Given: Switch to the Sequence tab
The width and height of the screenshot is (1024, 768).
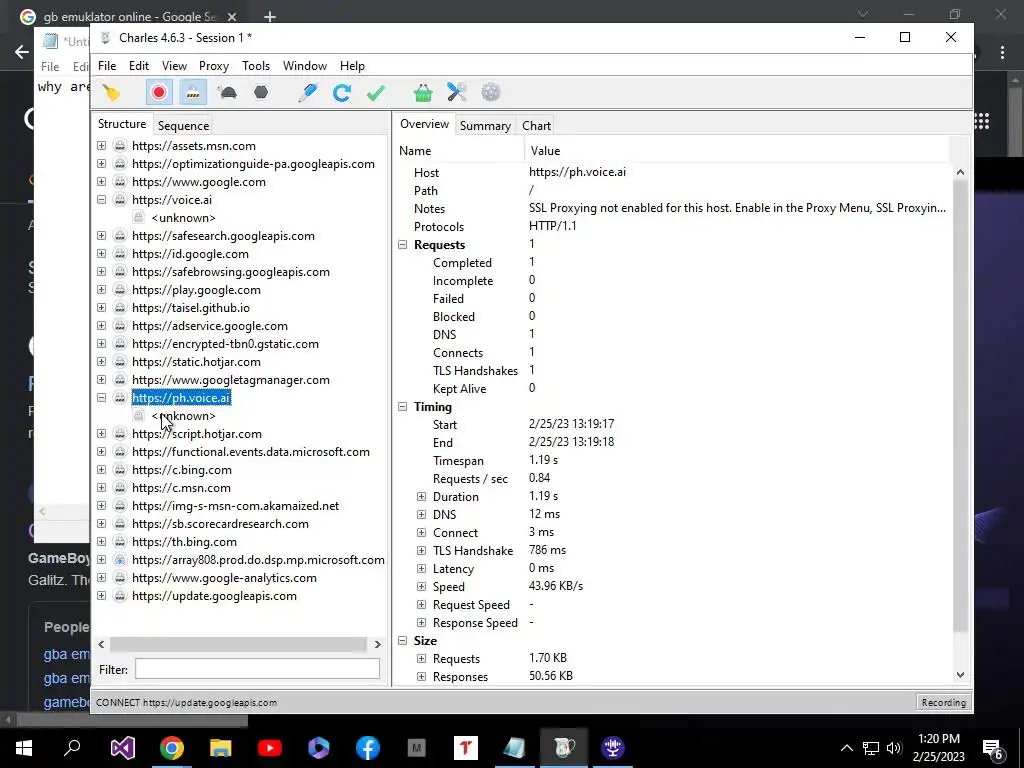Looking at the screenshot, I should (184, 125).
